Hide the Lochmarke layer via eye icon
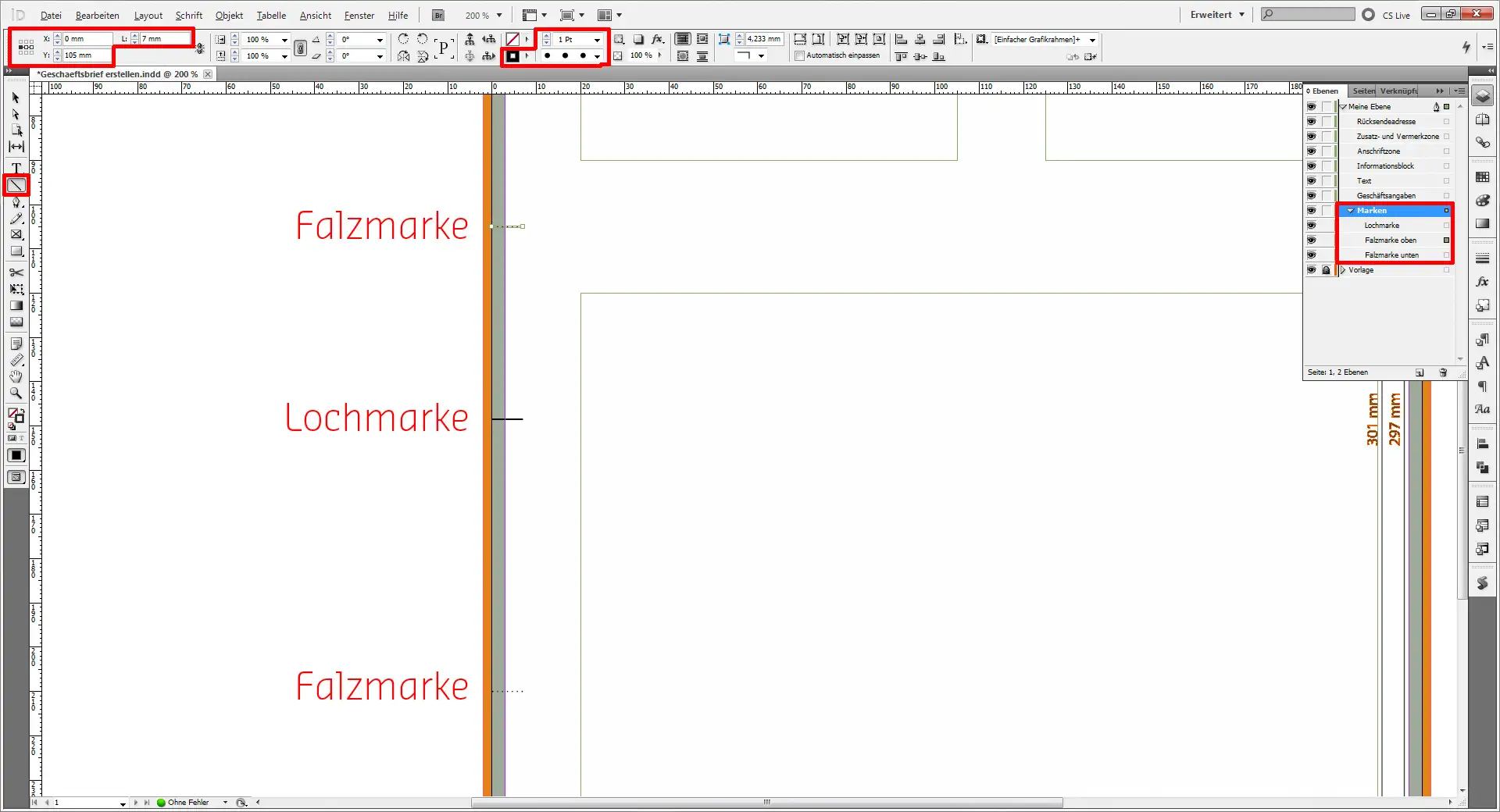This screenshot has height=812, width=1500. click(x=1311, y=226)
